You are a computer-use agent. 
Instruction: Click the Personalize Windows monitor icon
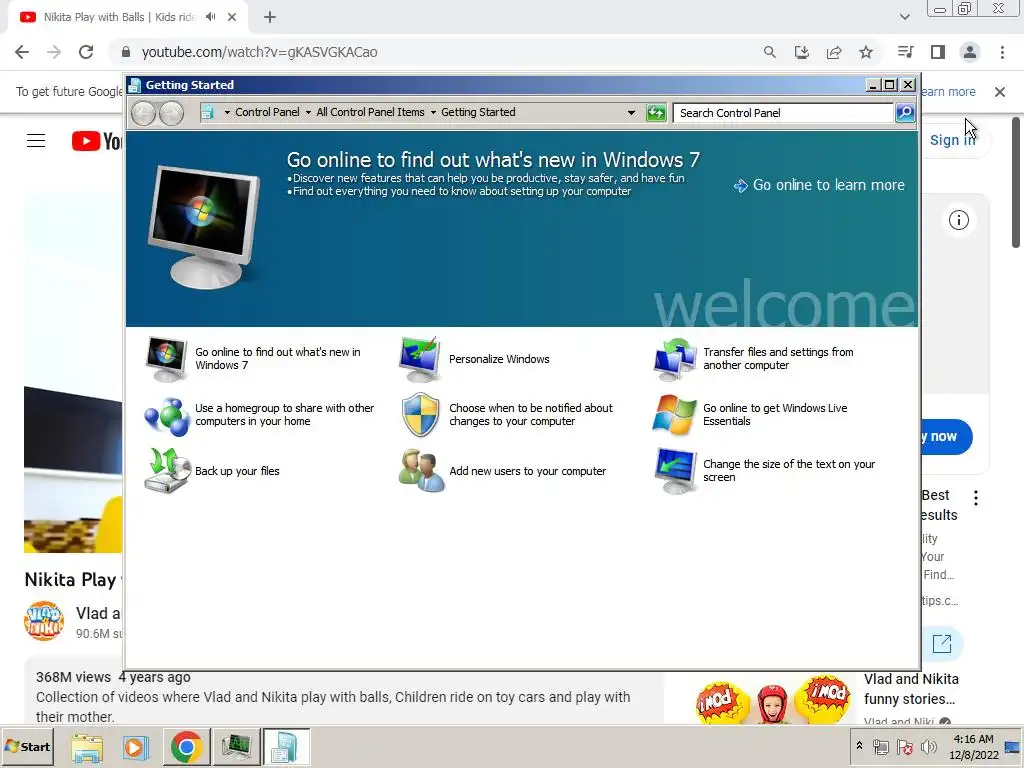[x=420, y=359]
